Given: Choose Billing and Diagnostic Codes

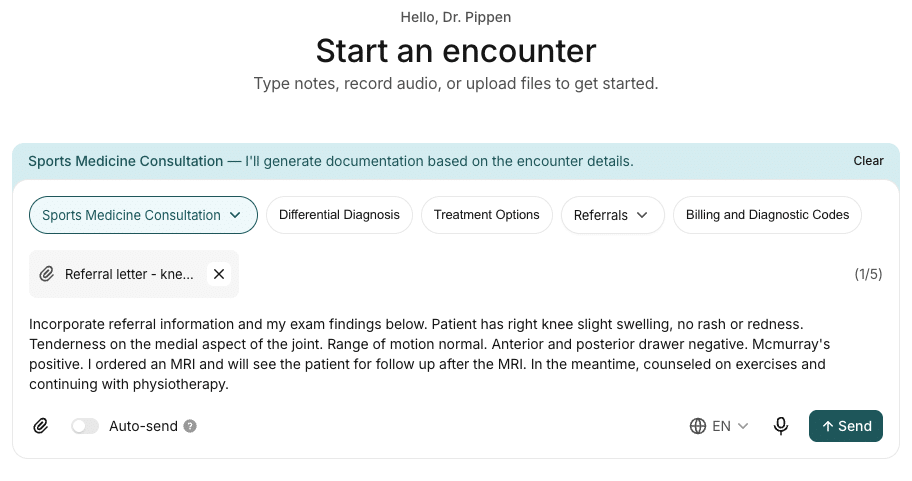Looking at the screenshot, I should click(x=767, y=215).
